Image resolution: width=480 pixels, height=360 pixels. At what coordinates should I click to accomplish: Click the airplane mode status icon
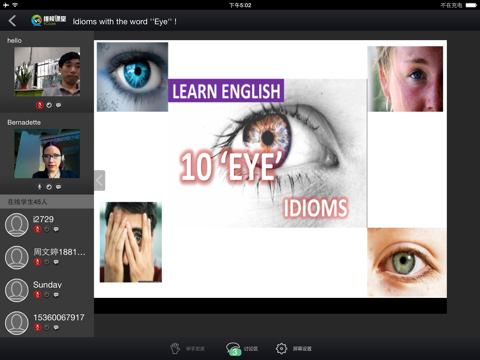[6, 5]
